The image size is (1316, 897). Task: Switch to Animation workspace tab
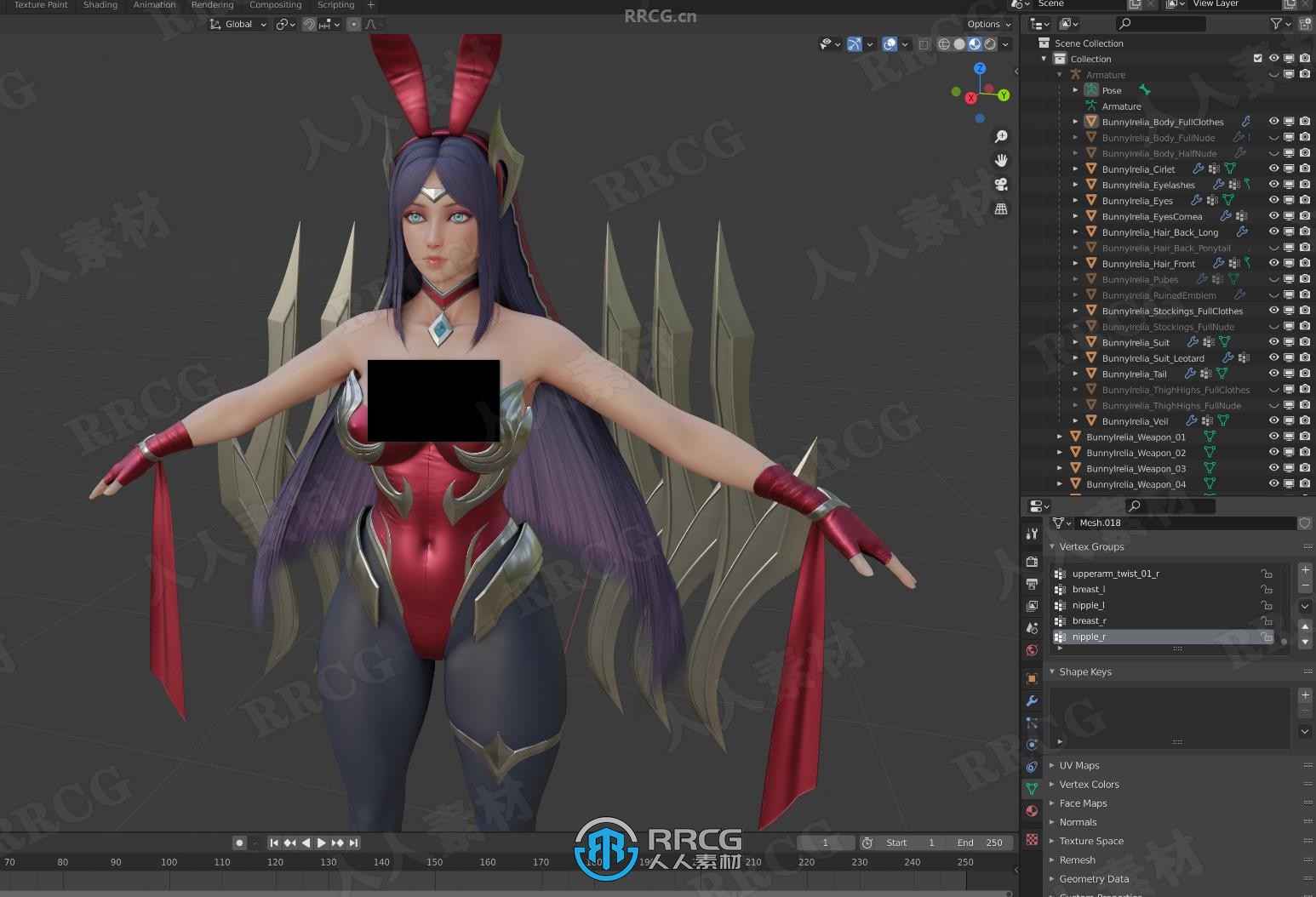tap(154, 5)
